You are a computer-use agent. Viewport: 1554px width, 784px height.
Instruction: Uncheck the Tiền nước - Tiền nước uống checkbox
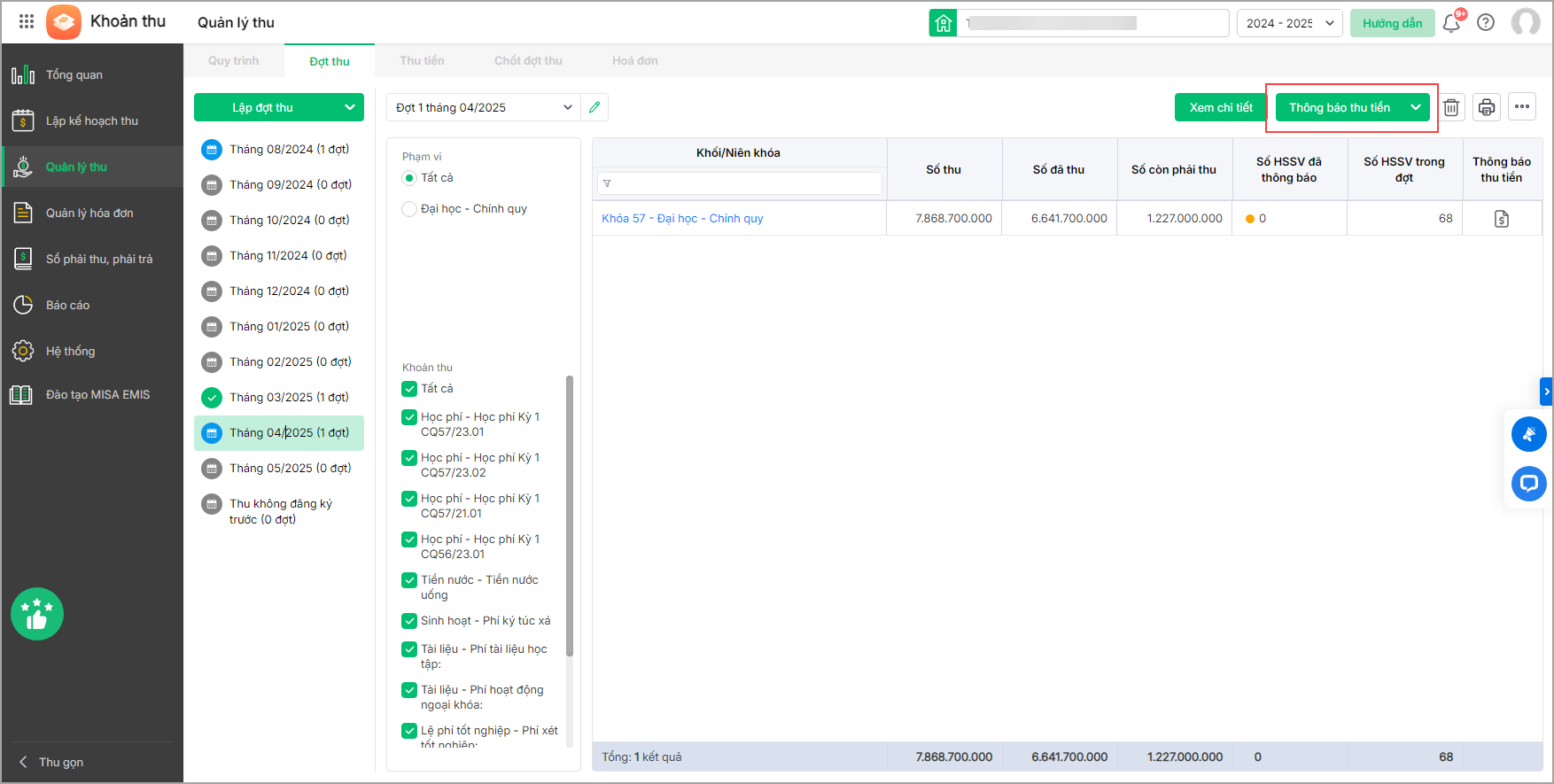click(409, 580)
